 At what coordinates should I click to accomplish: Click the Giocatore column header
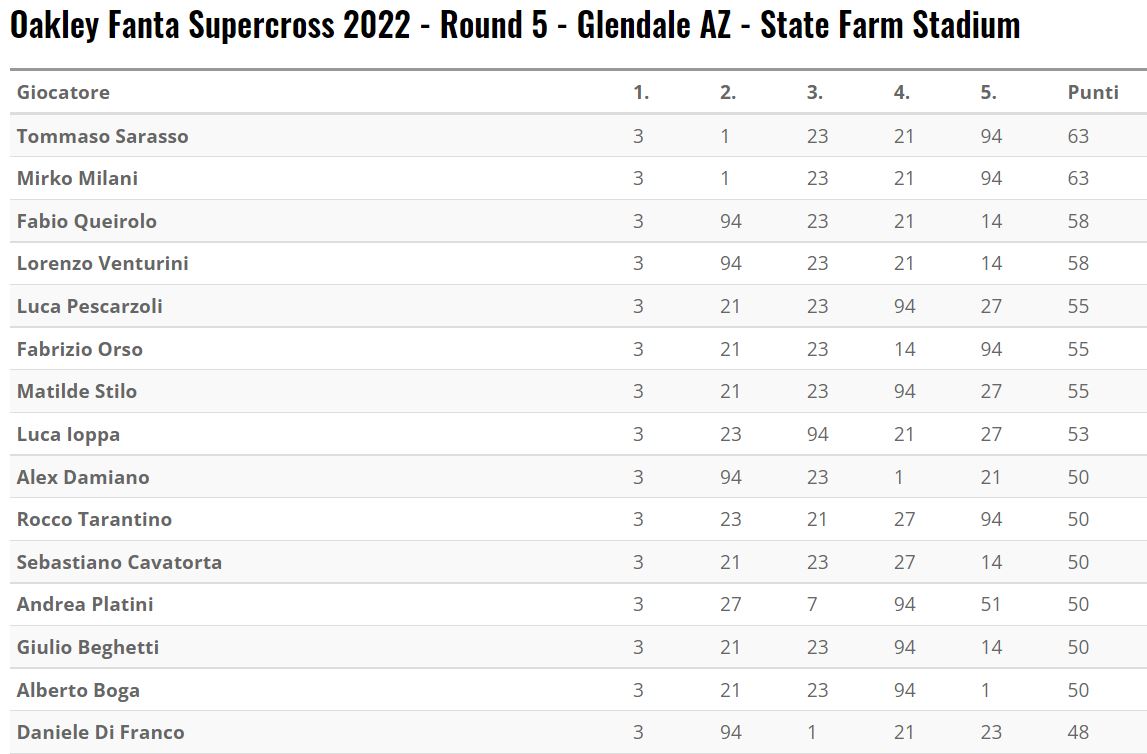(x=63, y=92)
